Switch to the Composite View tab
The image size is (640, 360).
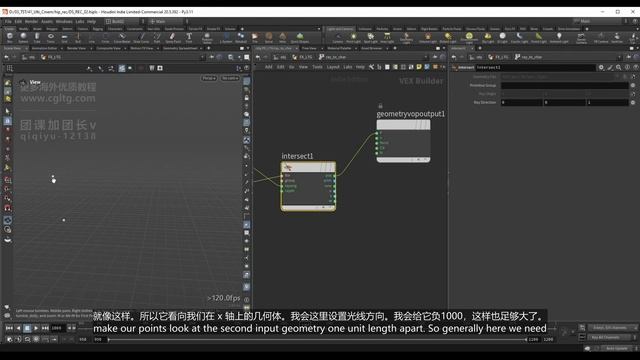pos(108,48)
